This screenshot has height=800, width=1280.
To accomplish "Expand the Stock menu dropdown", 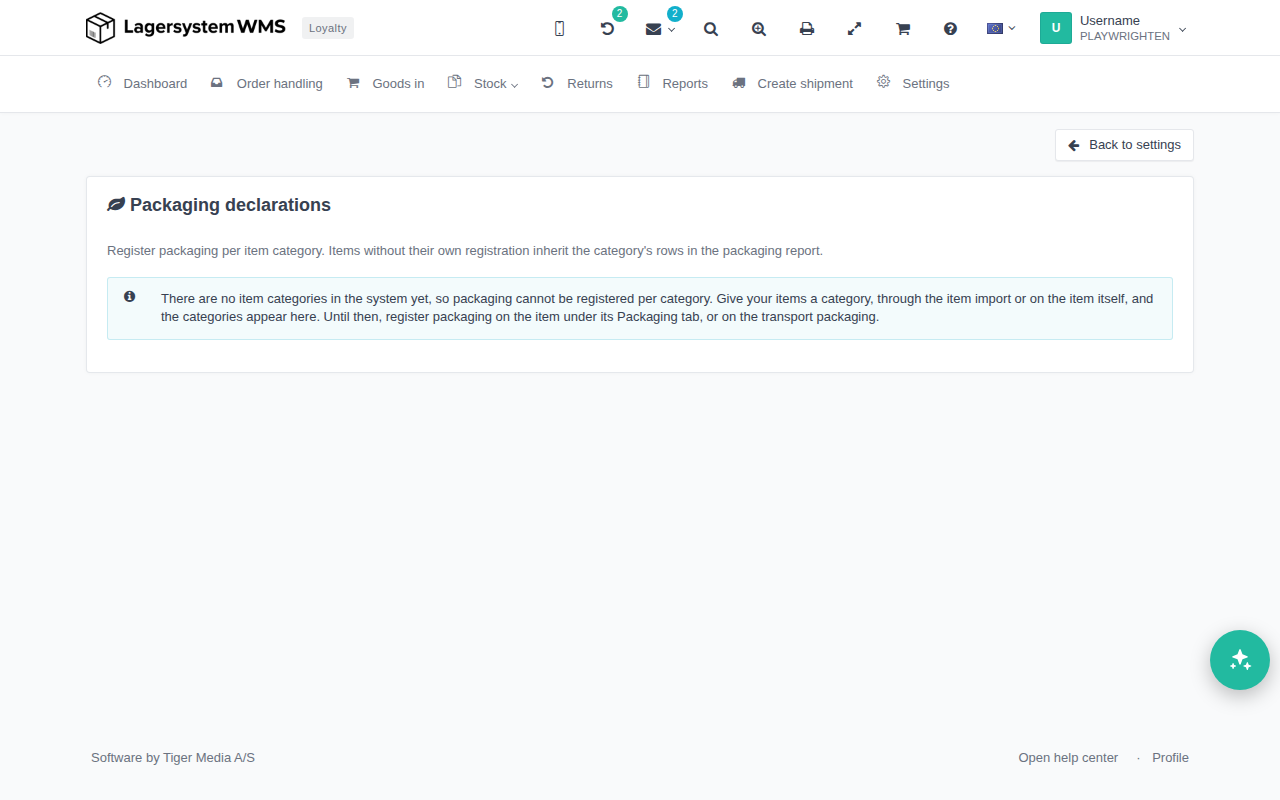I will pyautogui.click(x=483, y=84).
